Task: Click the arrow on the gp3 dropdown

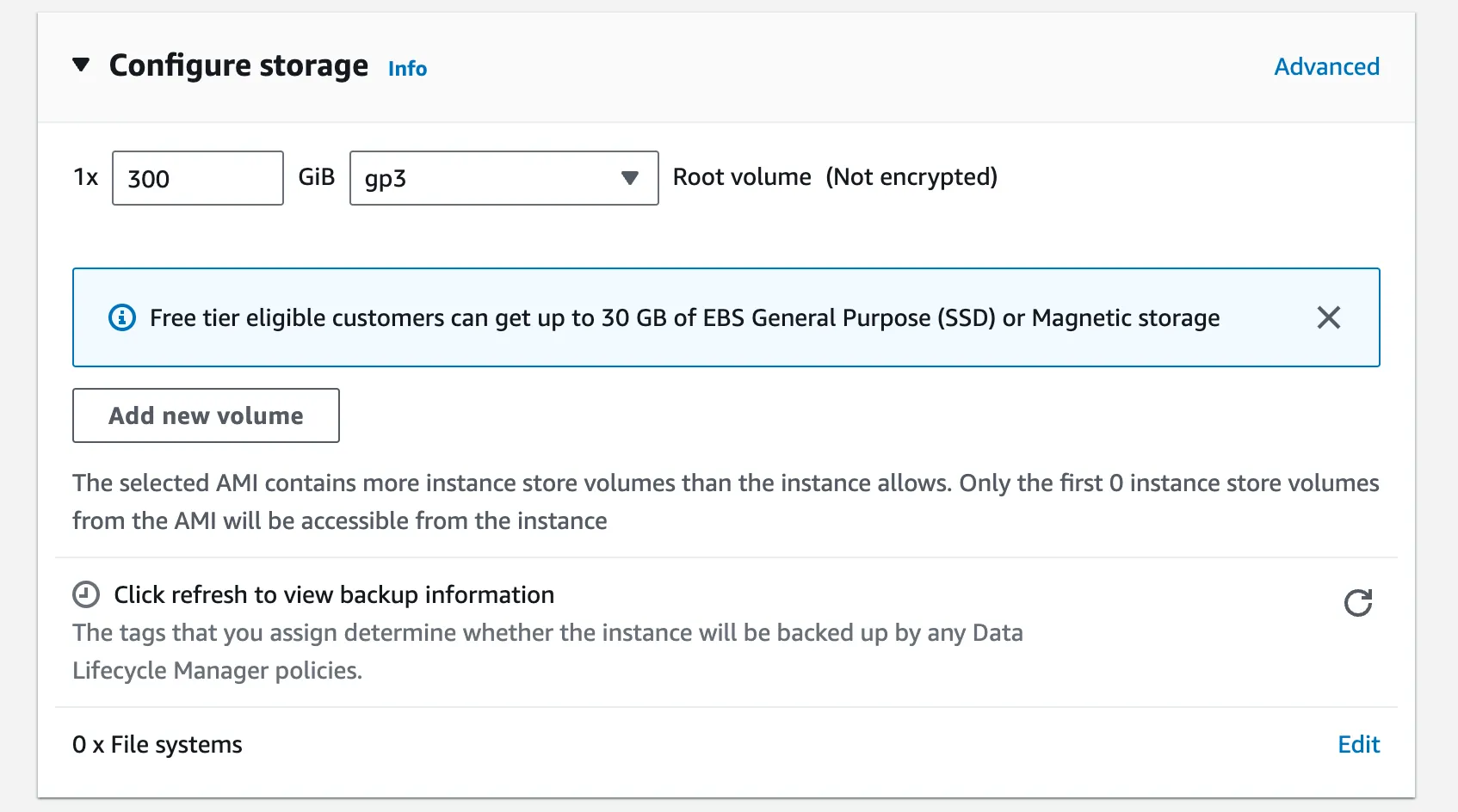Action: coord(630,179)
